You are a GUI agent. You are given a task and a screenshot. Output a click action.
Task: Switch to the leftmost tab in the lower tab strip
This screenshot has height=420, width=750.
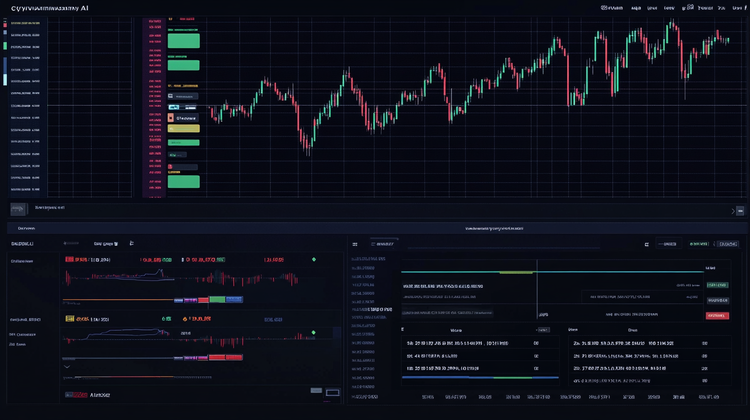26,228
